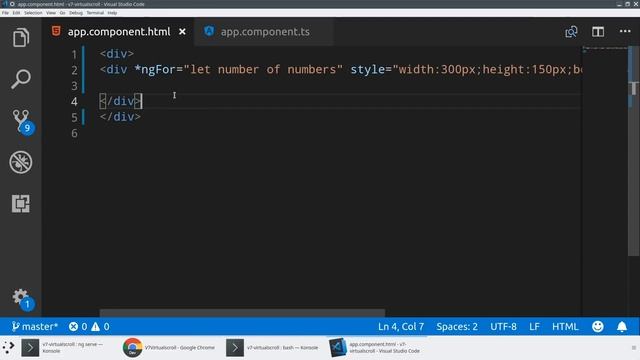This screenshot has height=360, width=640.
Task: Open the application launcher in taskbar
Action: [x=8, y=347]
